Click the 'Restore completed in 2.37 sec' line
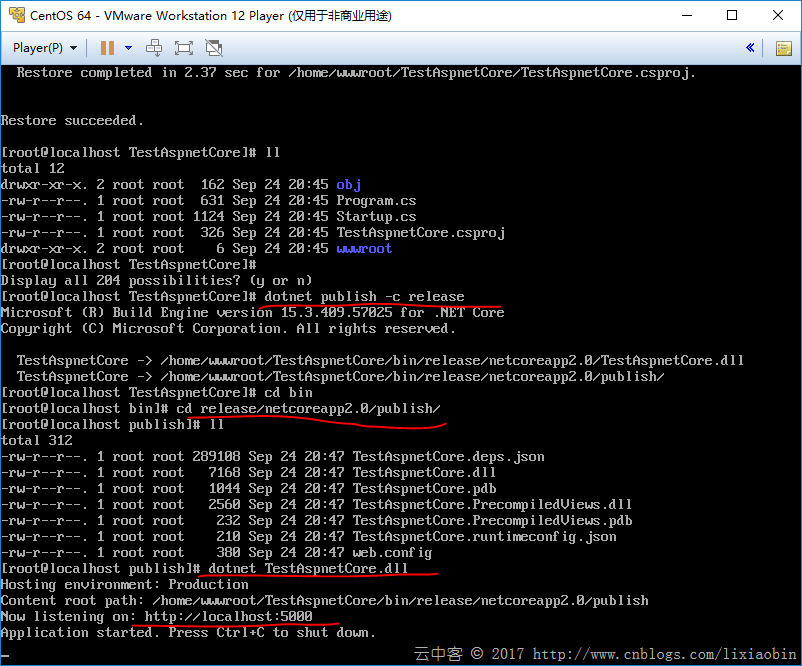Screen dimensions: 802x666 (356, 73)
